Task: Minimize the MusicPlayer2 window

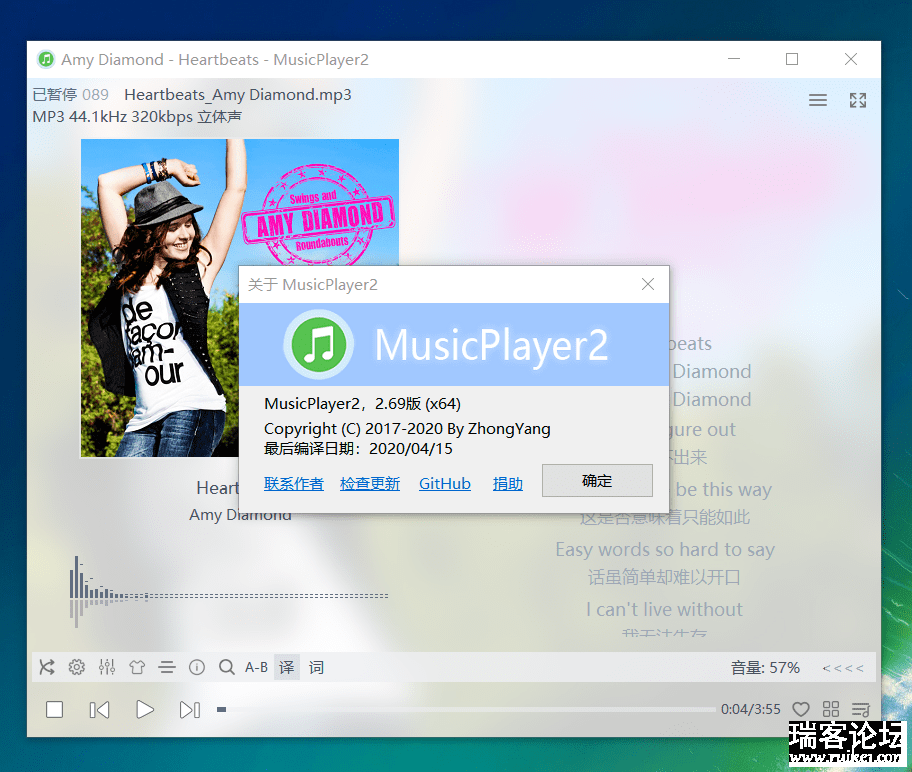Action: coord(734,59)
